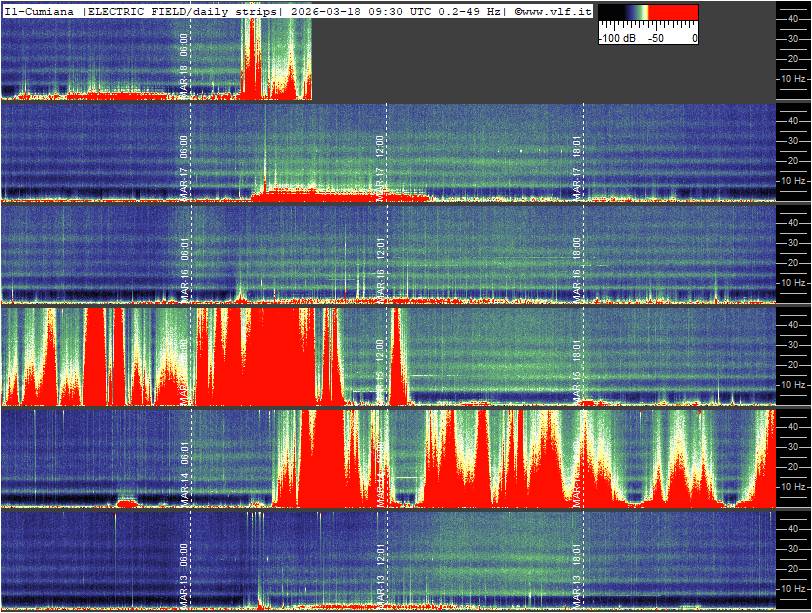Screen dimensions: 812x613
Task: Click the -50 label on the color legend
Action: [x=656, y=37]
